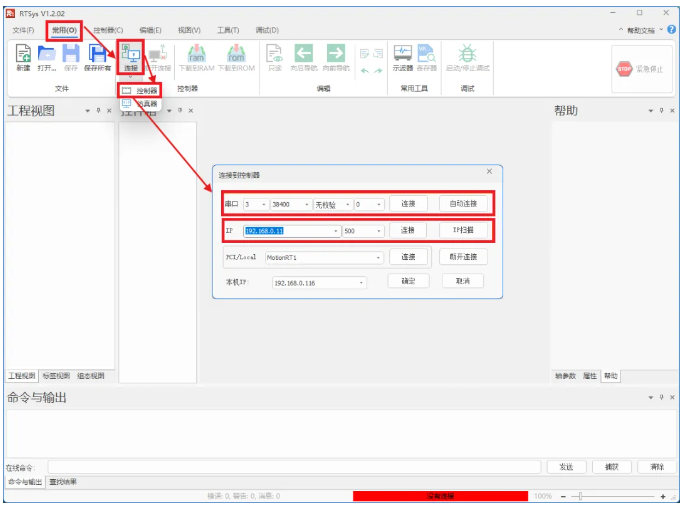Switch to the 轴参数 tab

click(566, 376)
